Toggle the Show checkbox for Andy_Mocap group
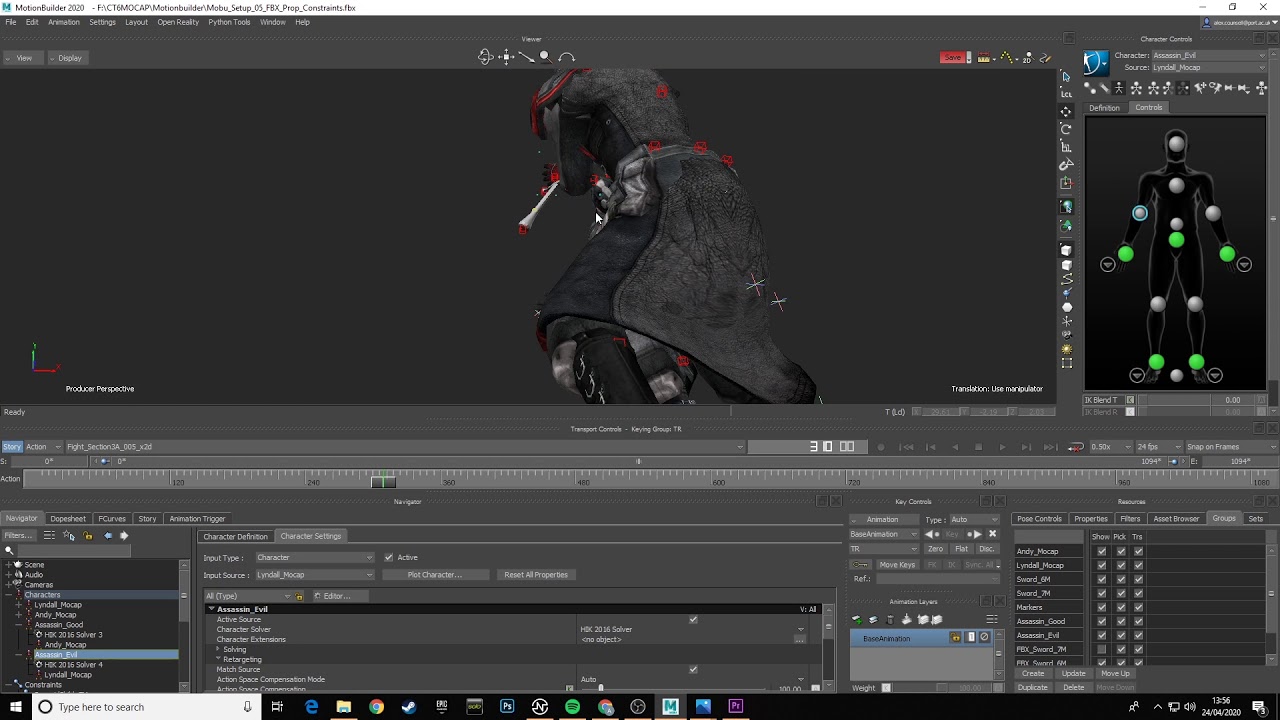 pyautogui.click(x=1101, y=551)
